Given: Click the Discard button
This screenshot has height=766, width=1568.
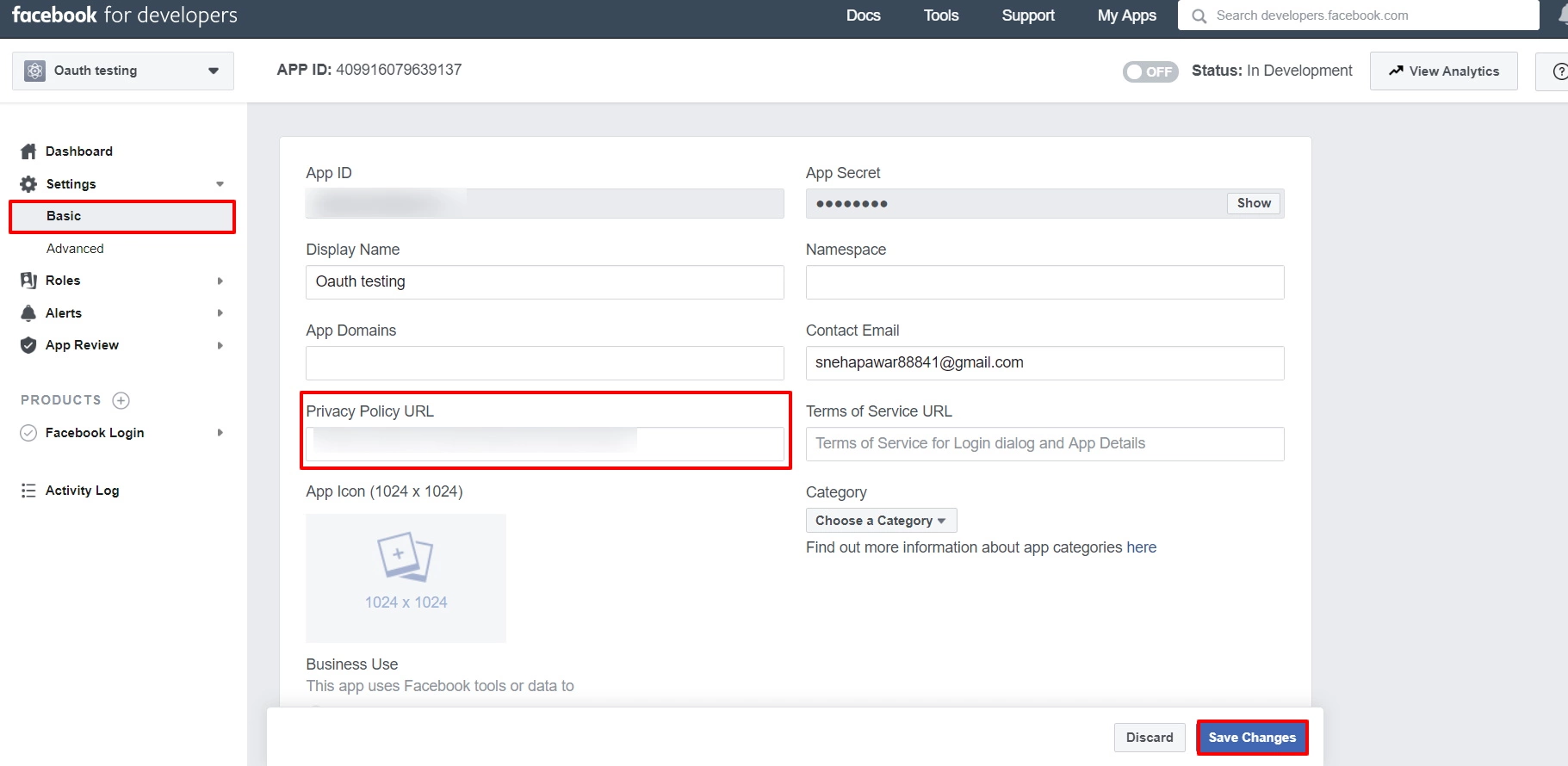Looking at the screenshot, I should point(1150,738).
